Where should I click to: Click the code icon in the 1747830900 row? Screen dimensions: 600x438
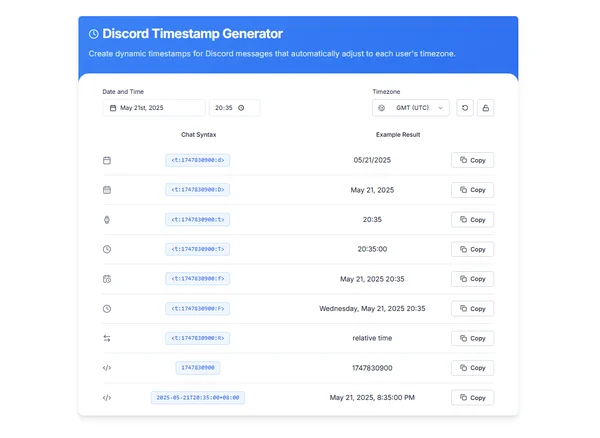(x=107, y=368)
